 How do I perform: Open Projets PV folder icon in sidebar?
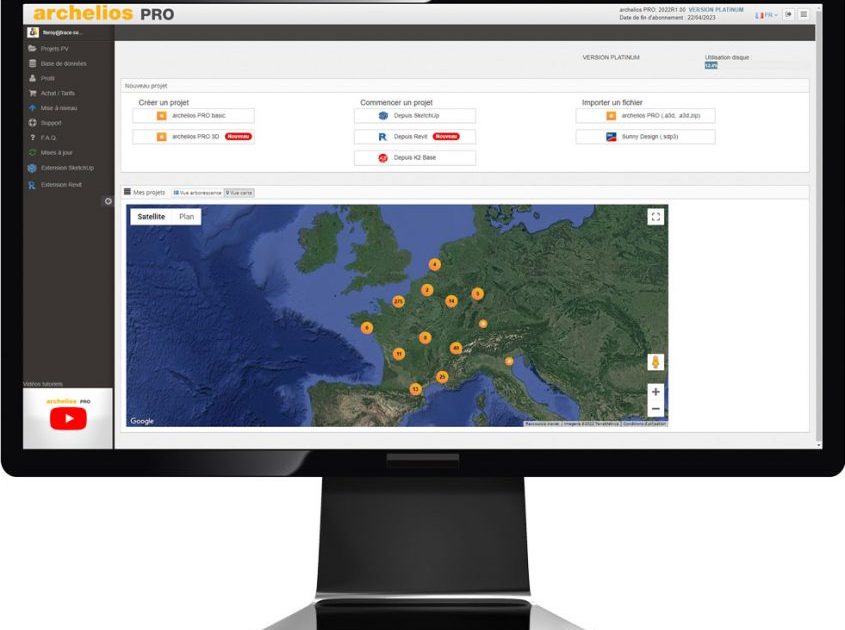click(x=32, y=49)
